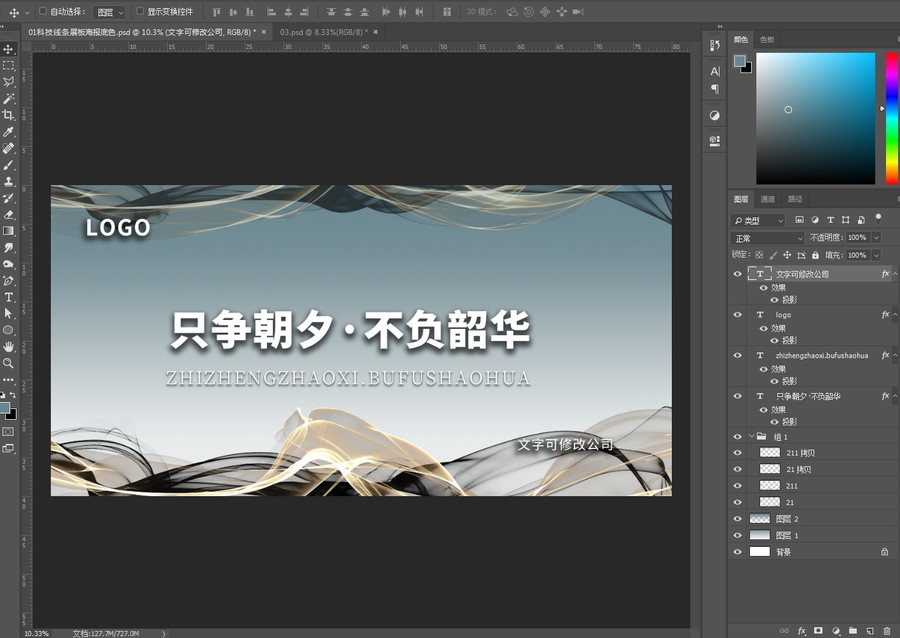Open the 色板 swatches tab

(767, 40)
